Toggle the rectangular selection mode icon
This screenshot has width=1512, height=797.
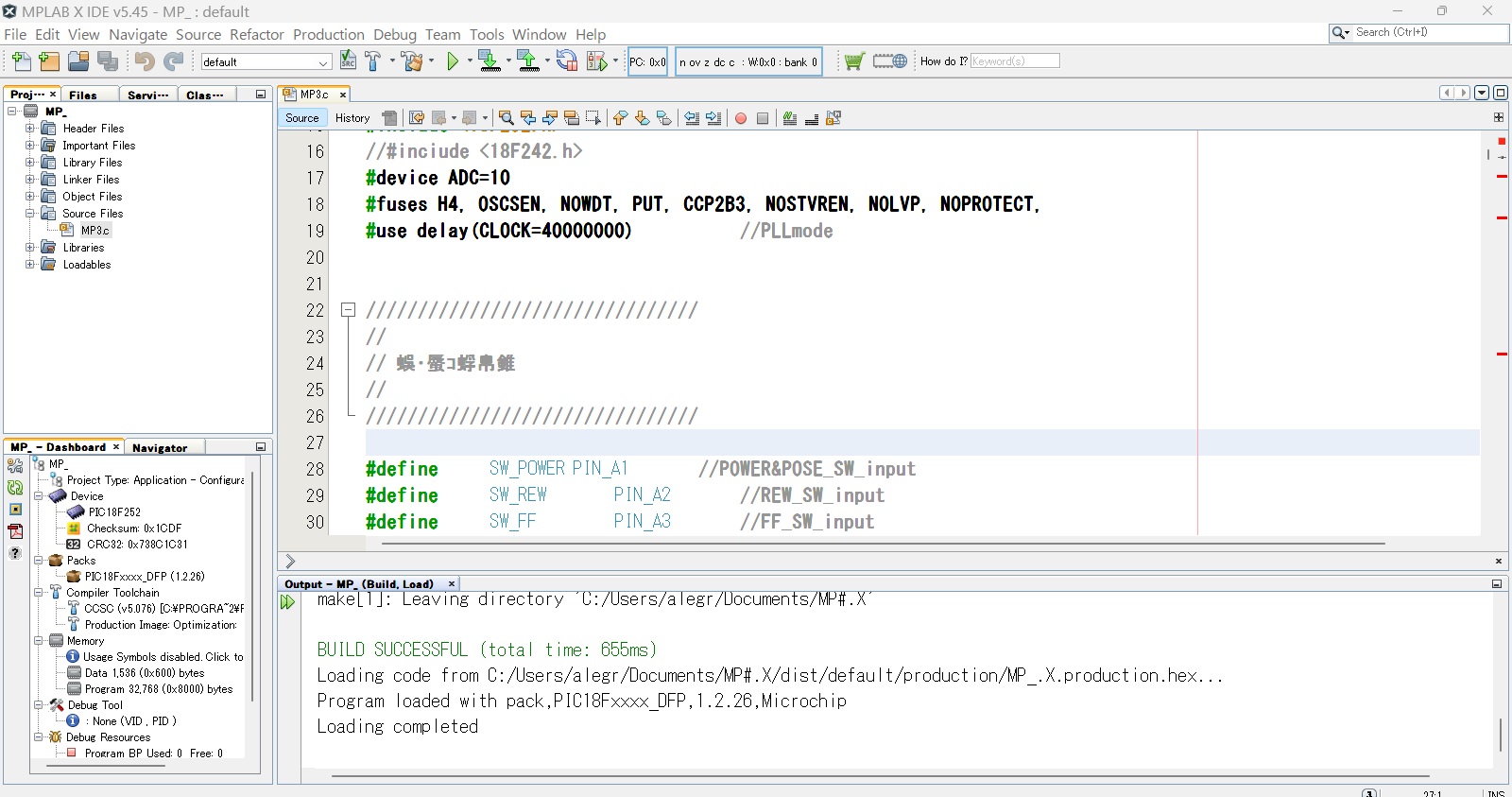point(593,118)
